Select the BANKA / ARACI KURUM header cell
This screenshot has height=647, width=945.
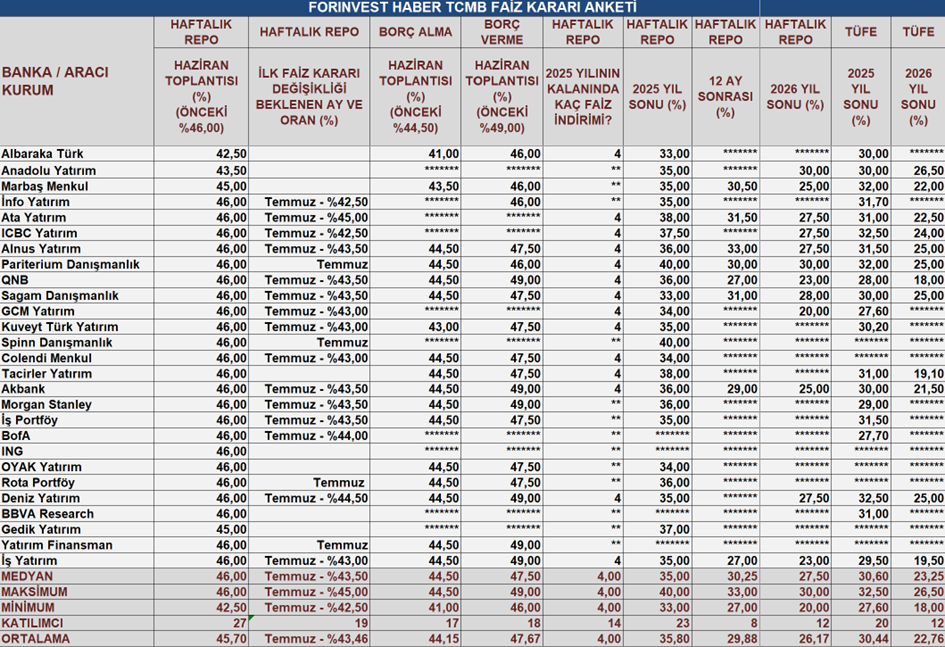56,82
